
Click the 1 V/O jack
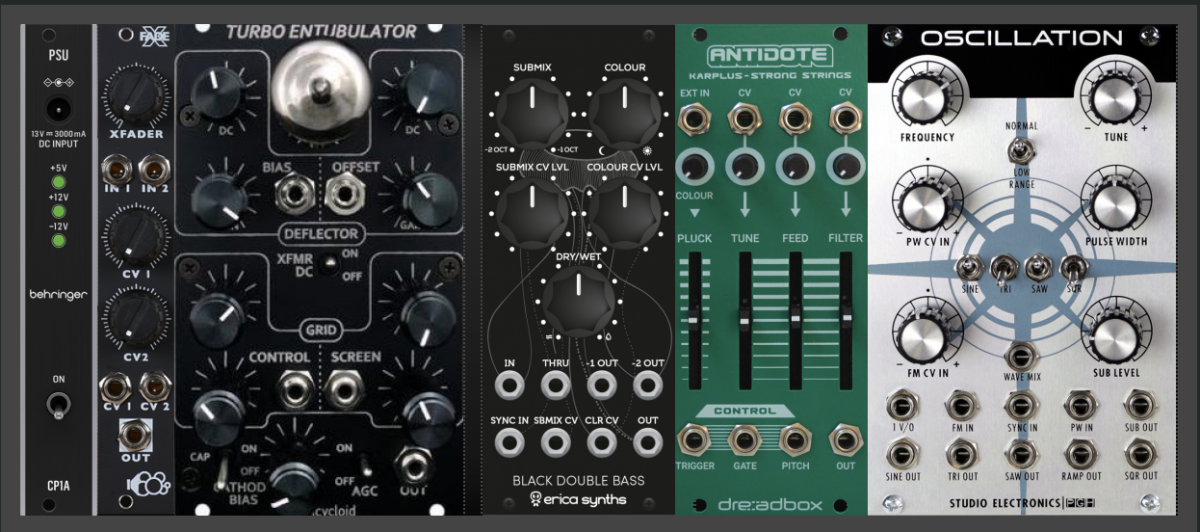(x=903, y=406)
